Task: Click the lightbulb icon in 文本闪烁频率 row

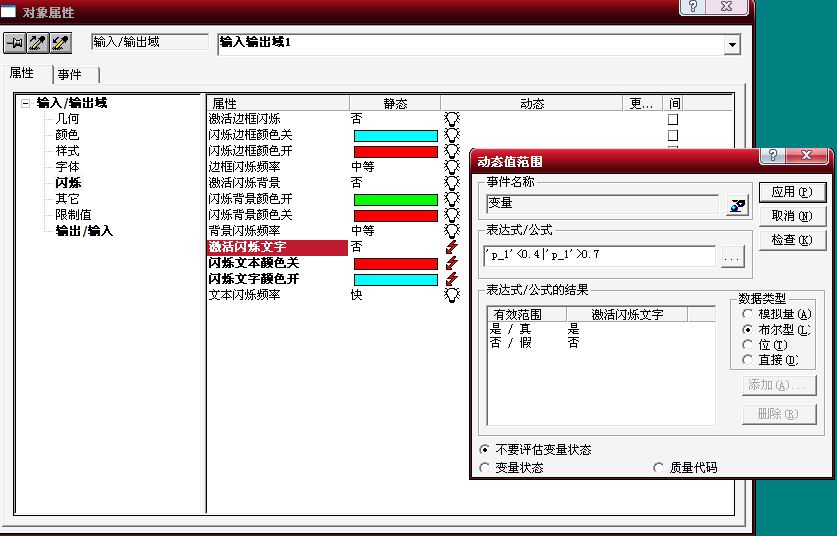Action: point(452,295)
